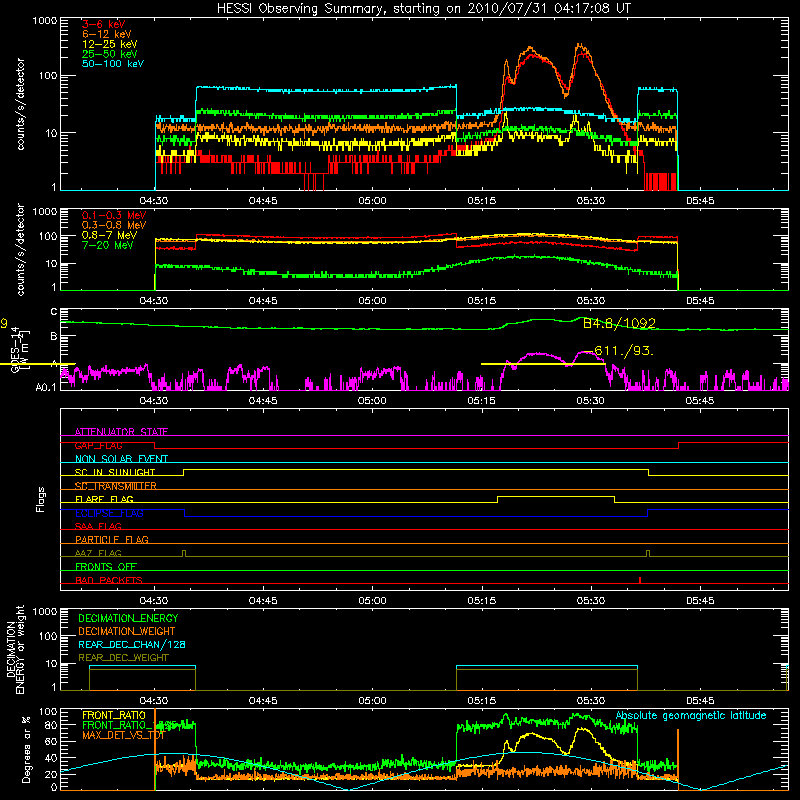Click the 0.3-0.8 MeV legend label

pyautogui.click(x=114, y=226)
